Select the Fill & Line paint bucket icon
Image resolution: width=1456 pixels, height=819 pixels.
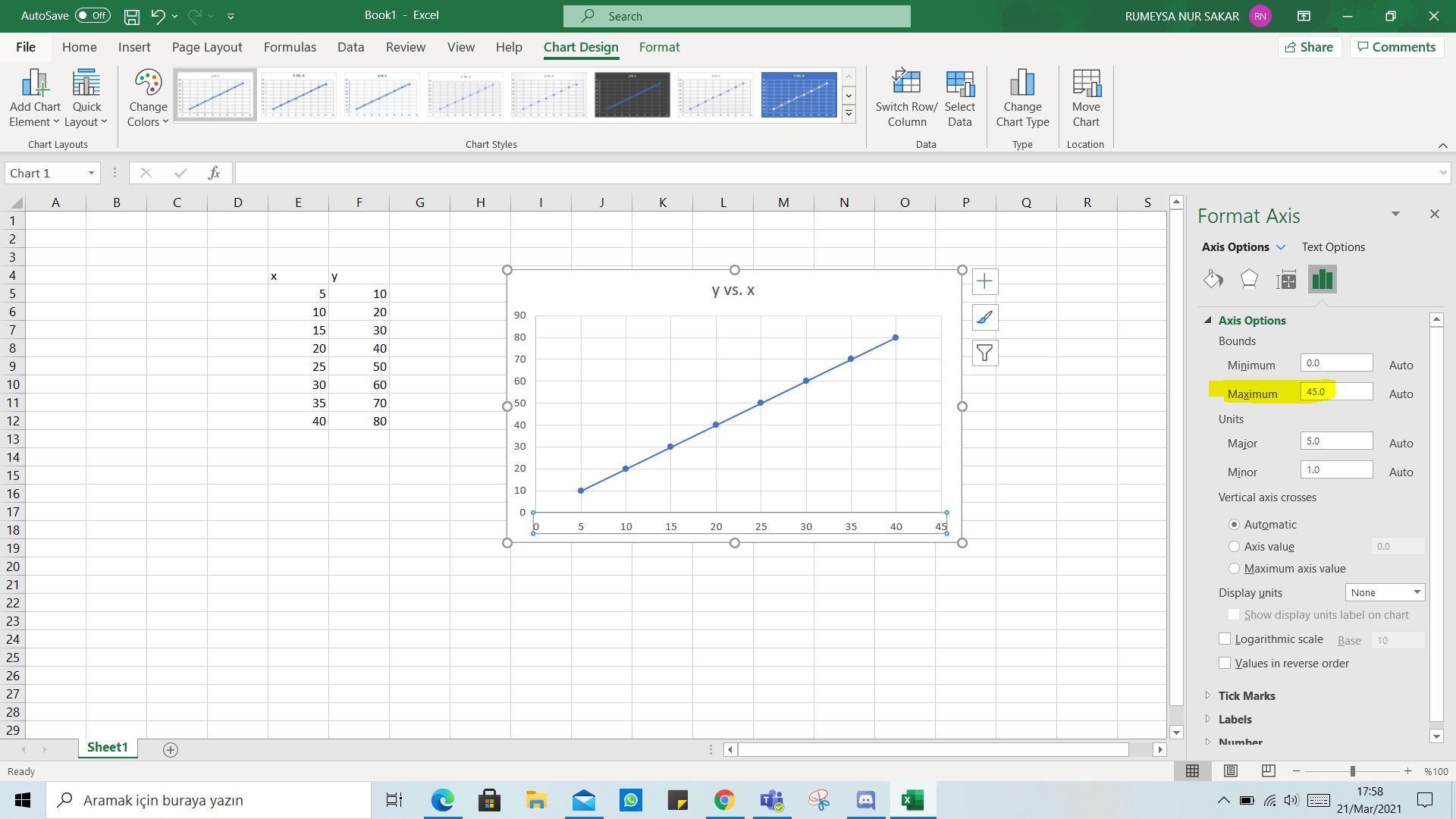tap(1213, 280)
